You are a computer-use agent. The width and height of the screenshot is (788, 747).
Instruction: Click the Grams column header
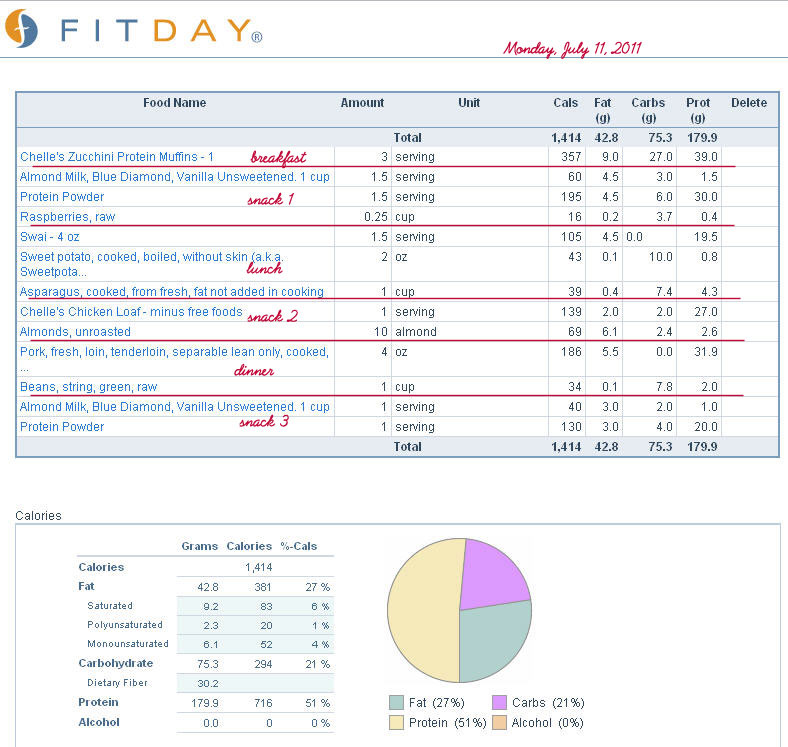point(200,546)
